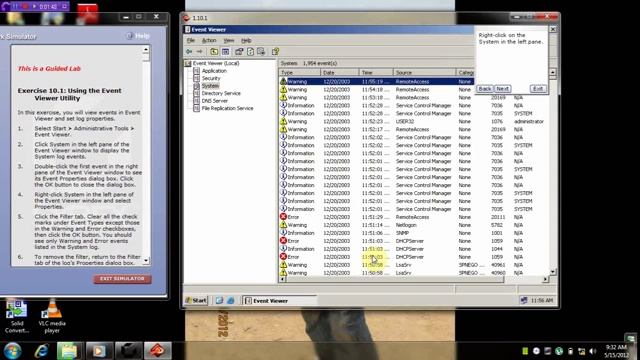
Task: Click the Refresh toolbar icon
Action: tap(250, 51)
